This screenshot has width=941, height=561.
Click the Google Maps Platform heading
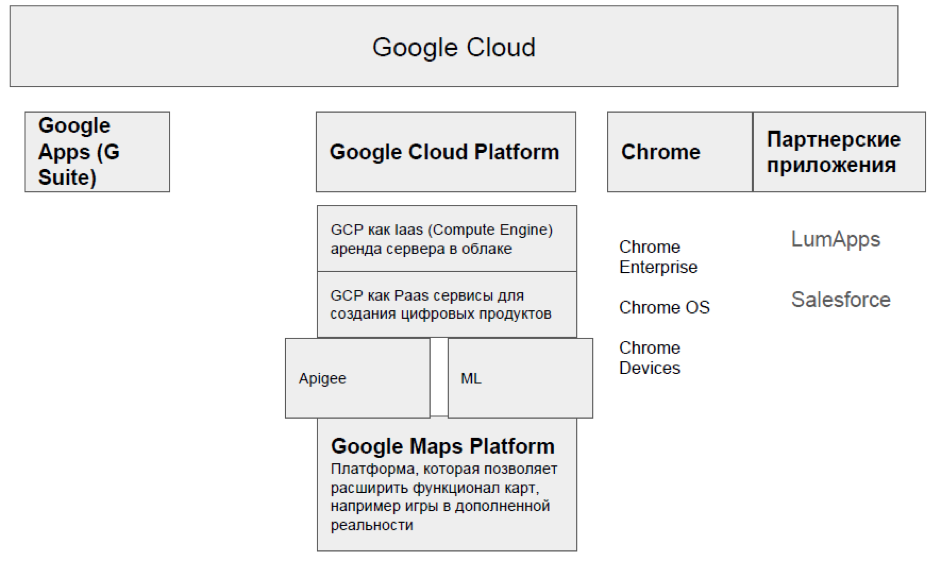[x=443, y=446]
